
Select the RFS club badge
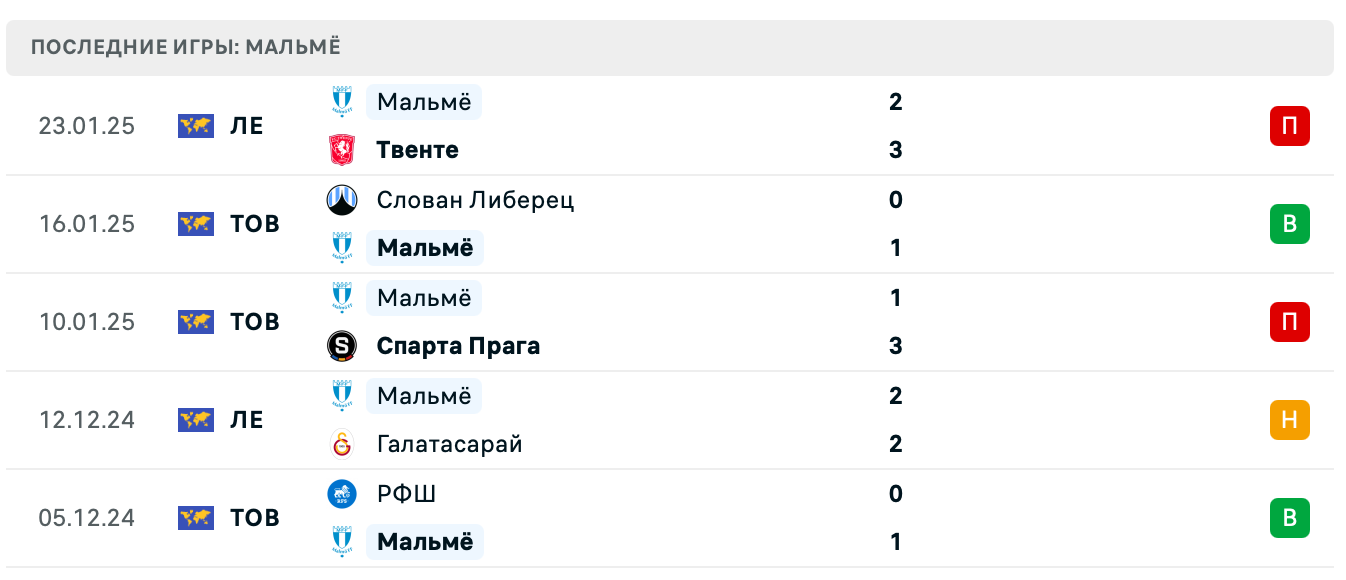pyautogui.click(x=342, y=493)
